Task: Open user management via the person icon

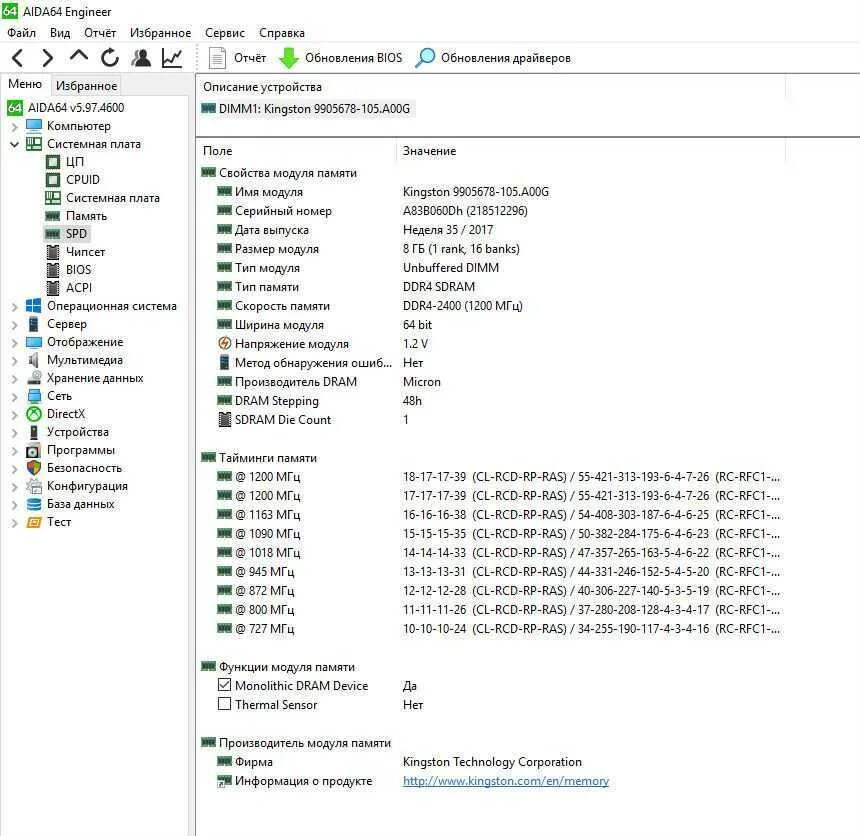Action: 141,58
